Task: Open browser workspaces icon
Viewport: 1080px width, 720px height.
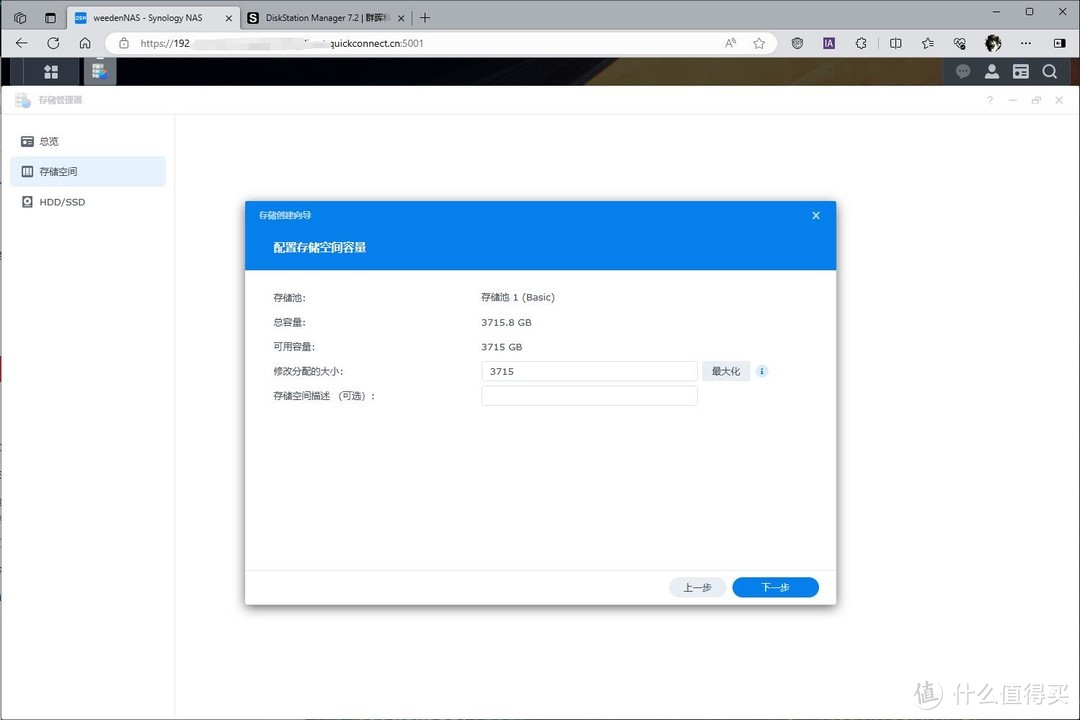Action: click(x=20, y=18)
